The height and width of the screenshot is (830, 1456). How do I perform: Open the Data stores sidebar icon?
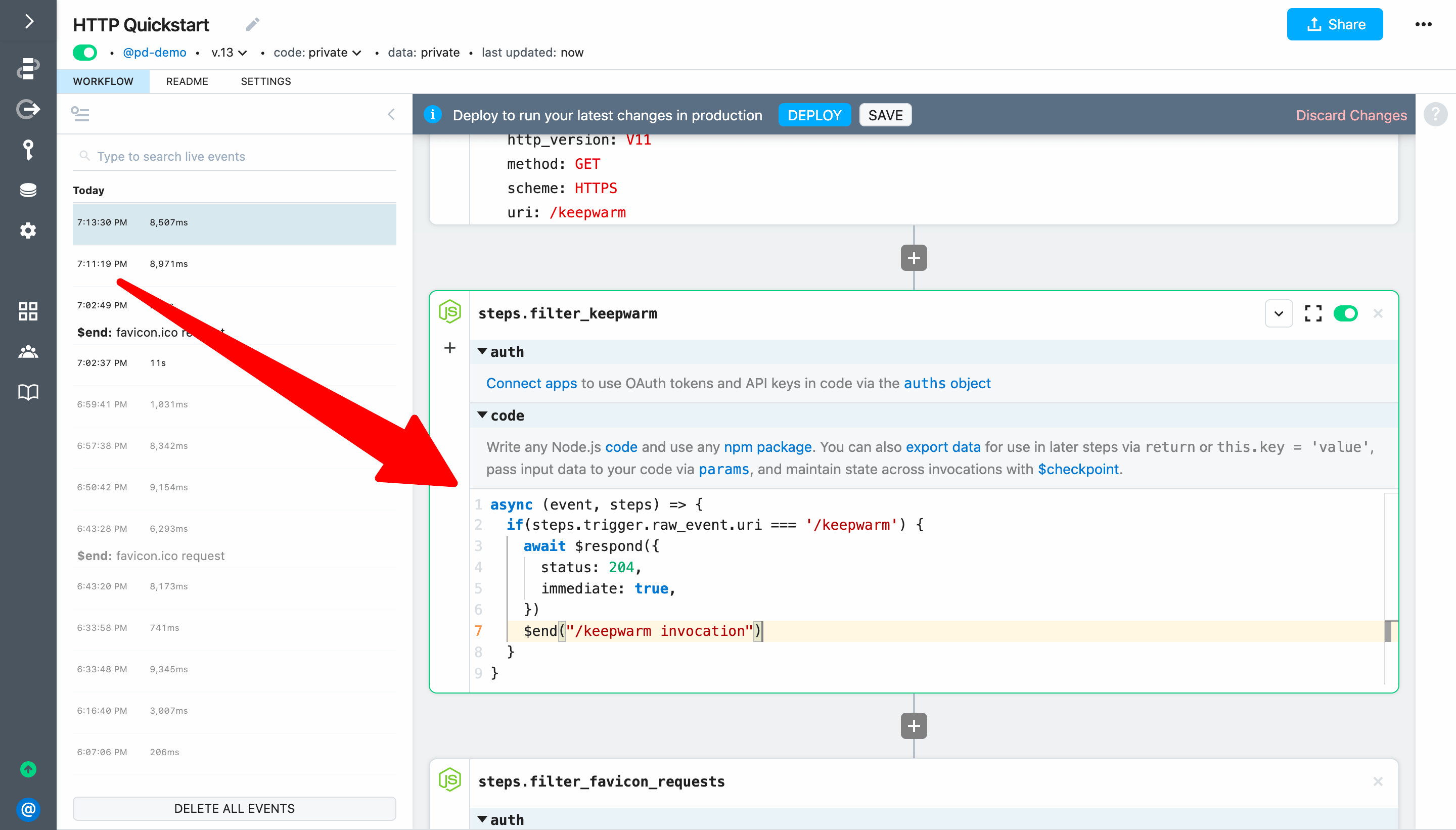(28, 190)
